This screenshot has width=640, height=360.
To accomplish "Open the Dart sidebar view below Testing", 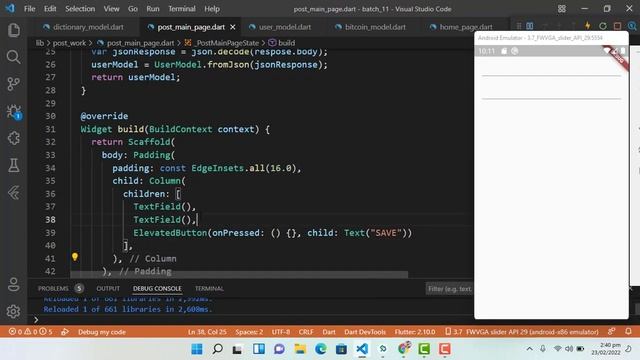I will [13, 192].
